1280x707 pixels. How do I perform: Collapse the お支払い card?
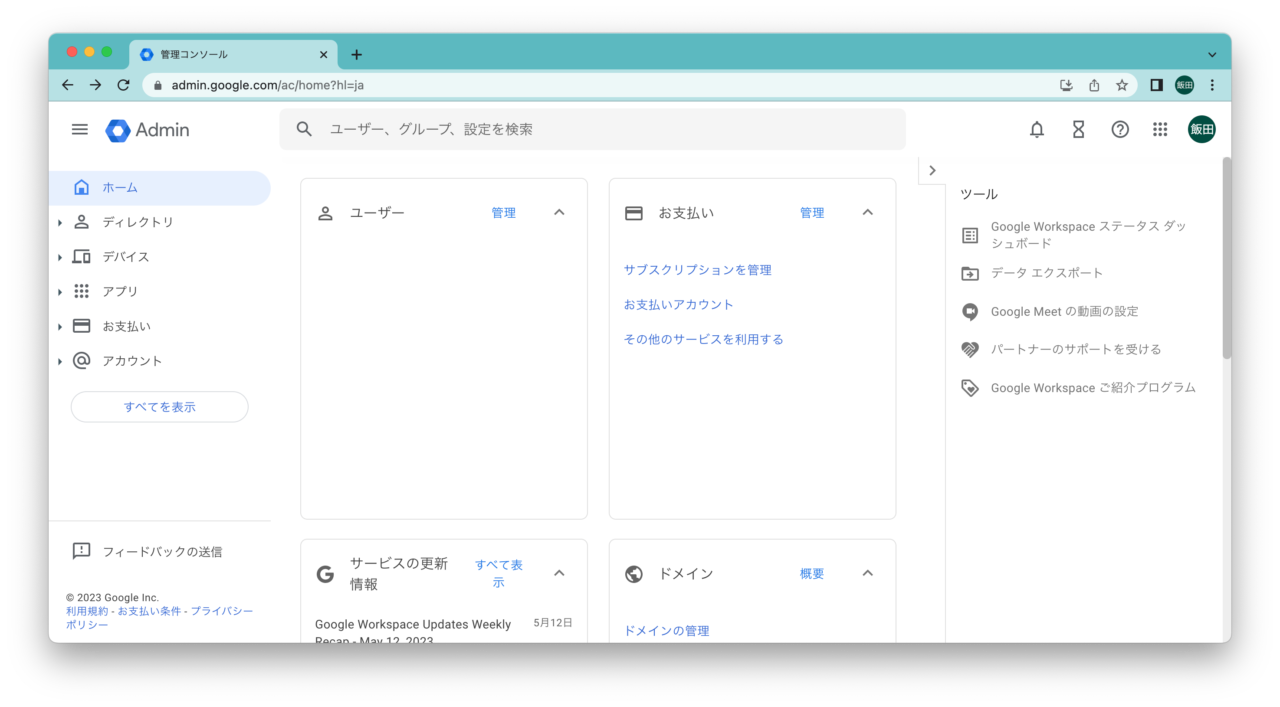[x=867, y=212]
